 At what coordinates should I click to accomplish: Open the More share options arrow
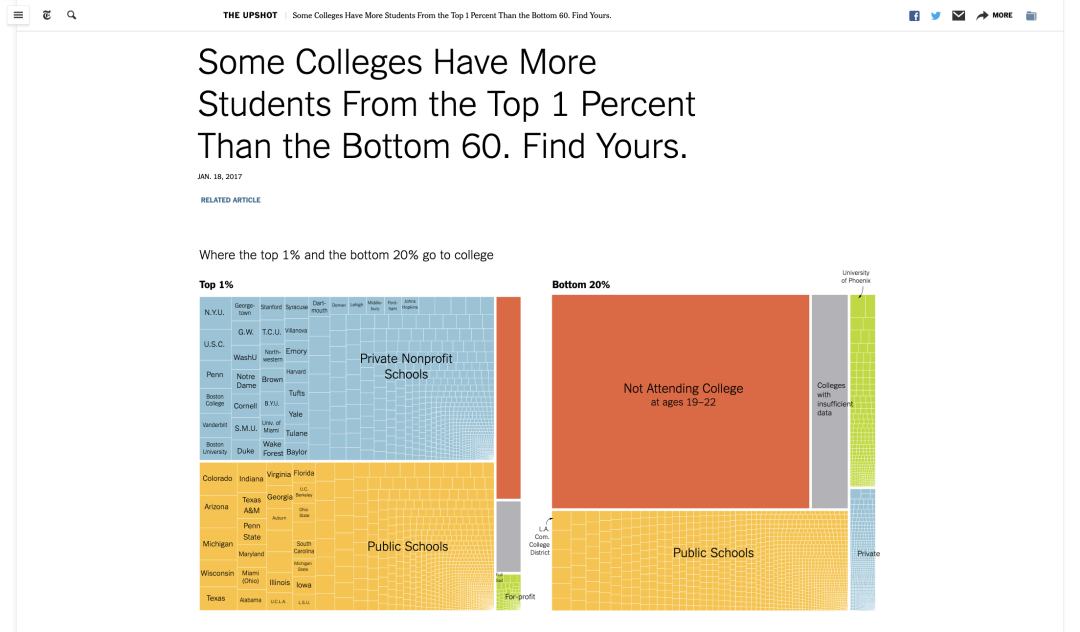994,16
